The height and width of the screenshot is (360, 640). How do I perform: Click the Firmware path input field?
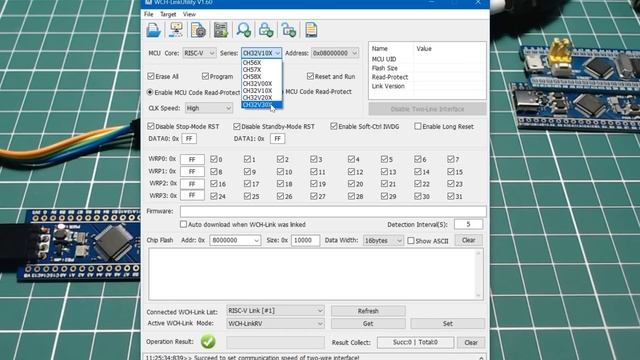click(333, 211)
